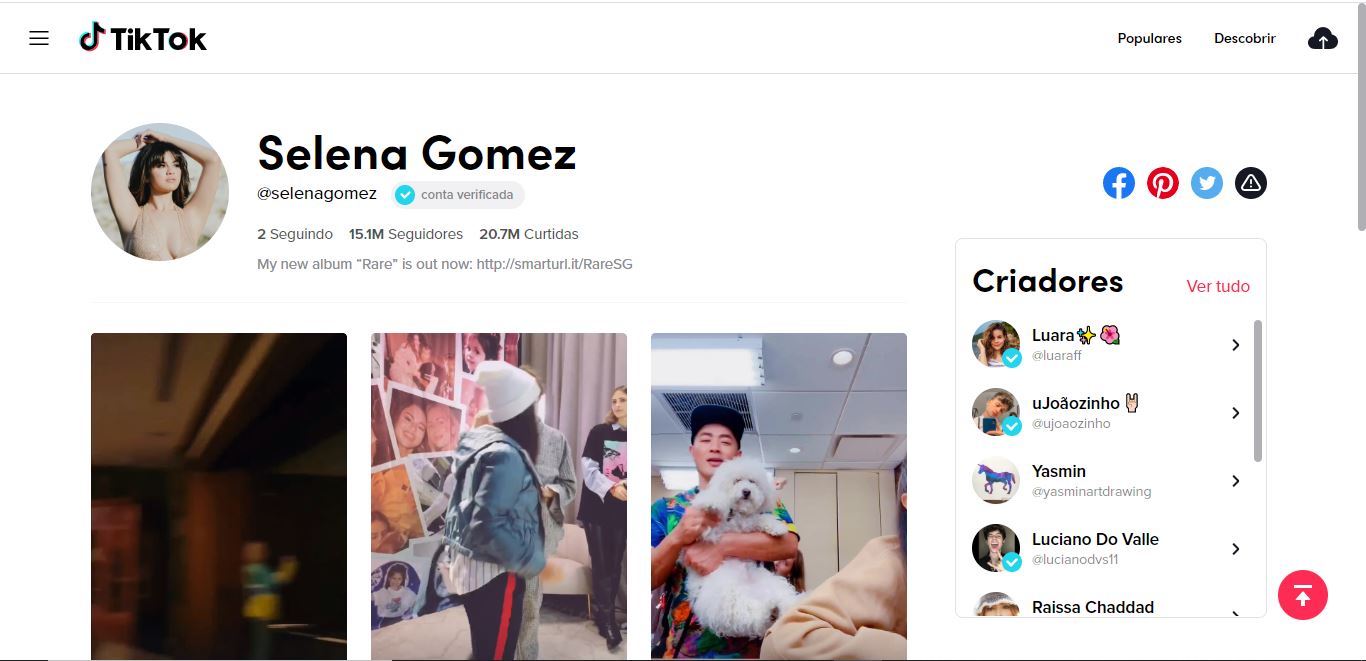Click the Criadores panel scrollbar
This screenshot has height=661, width=1366.
1257,391
